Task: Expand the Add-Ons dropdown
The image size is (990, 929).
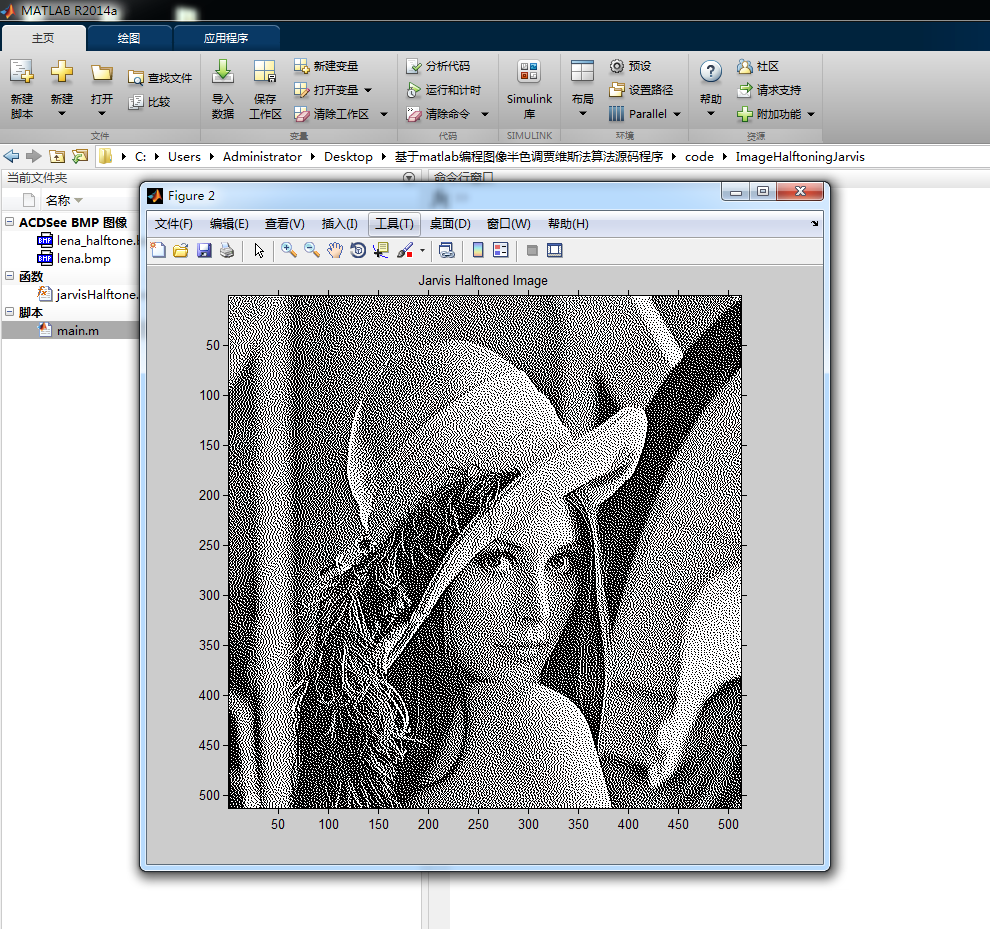Action: click(811, 114)
